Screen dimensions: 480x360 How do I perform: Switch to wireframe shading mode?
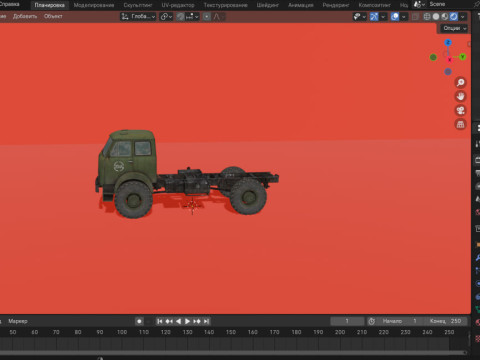tap(427, 17)
